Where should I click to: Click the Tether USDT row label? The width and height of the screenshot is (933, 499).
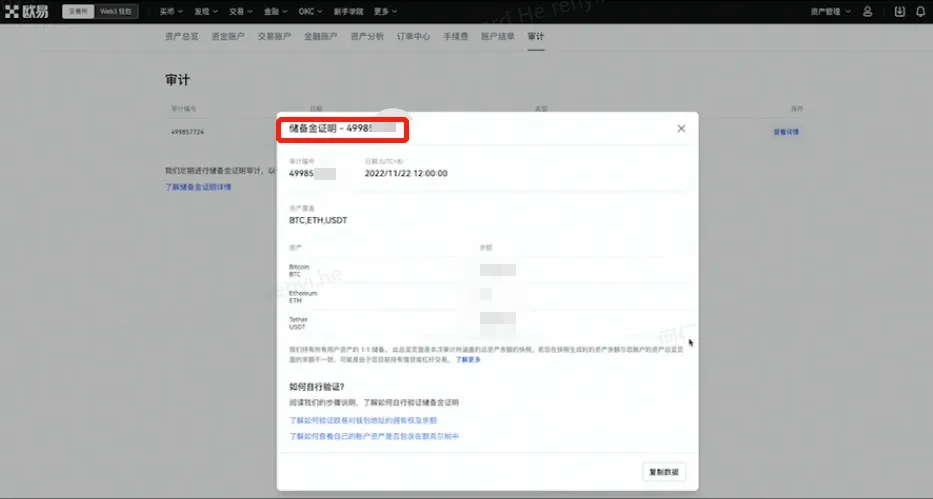pos(298,323)
